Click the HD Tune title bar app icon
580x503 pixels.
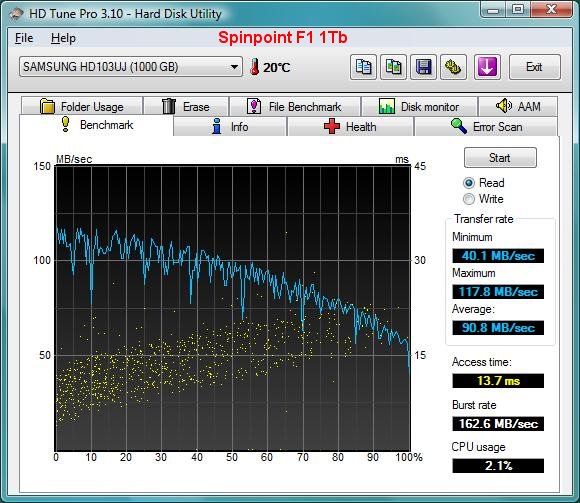pyautogui.click(x=16, y=14)
